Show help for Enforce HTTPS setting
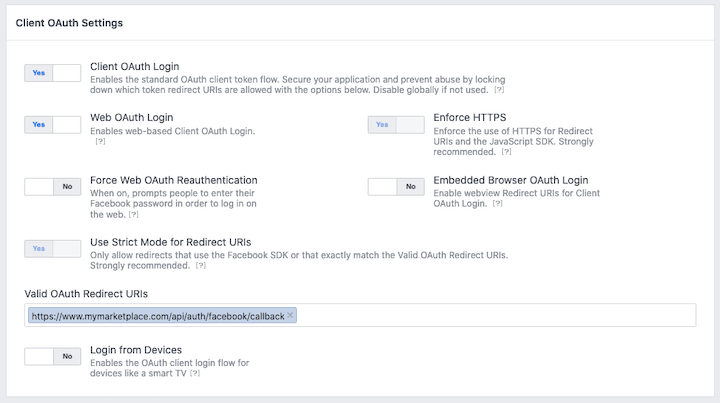 (507, 152)
